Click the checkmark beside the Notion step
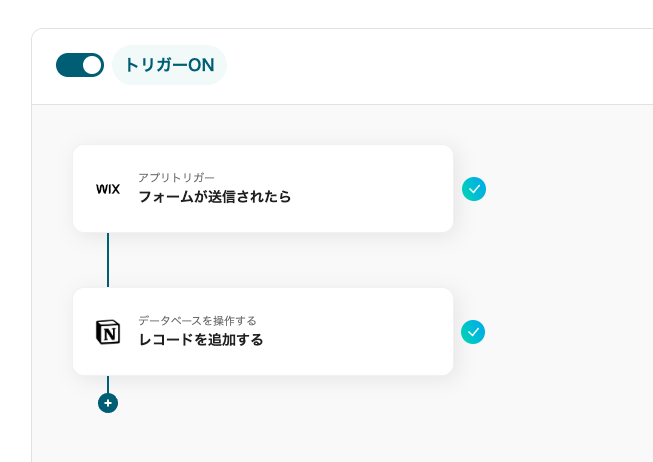653x462 pixels. (474, 332)
